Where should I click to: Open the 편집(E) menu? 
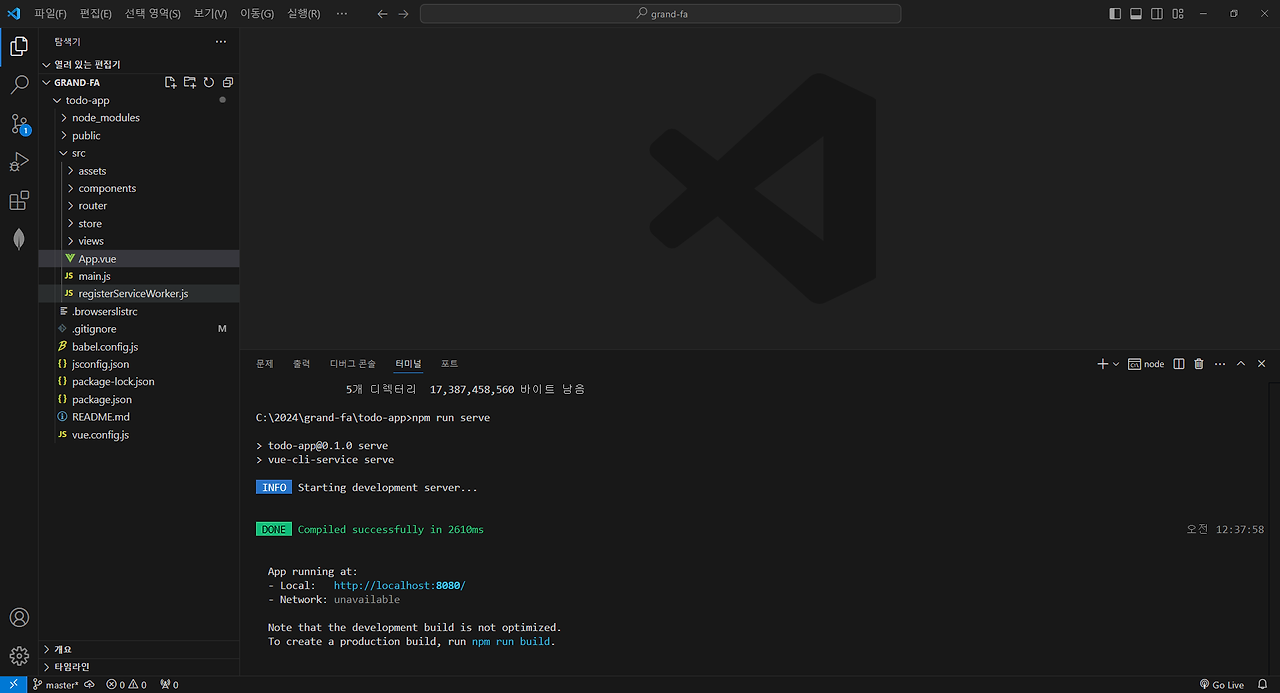(x=96, y=14)
